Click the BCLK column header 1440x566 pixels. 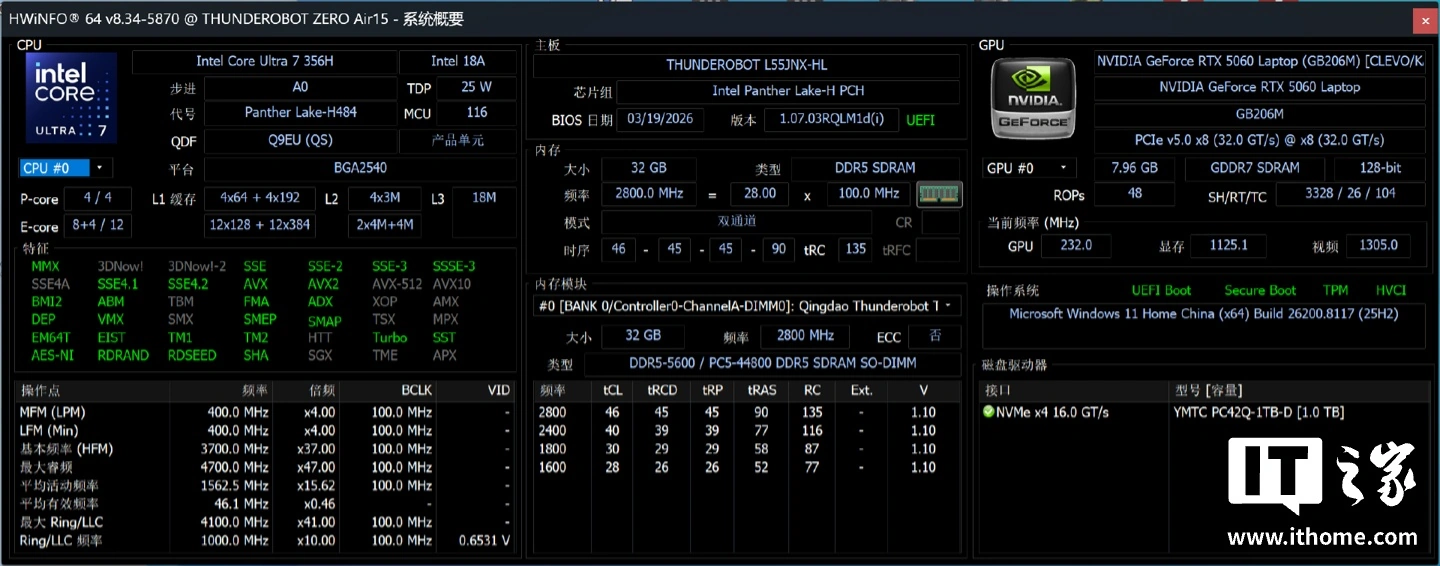(x=389, y=390)
